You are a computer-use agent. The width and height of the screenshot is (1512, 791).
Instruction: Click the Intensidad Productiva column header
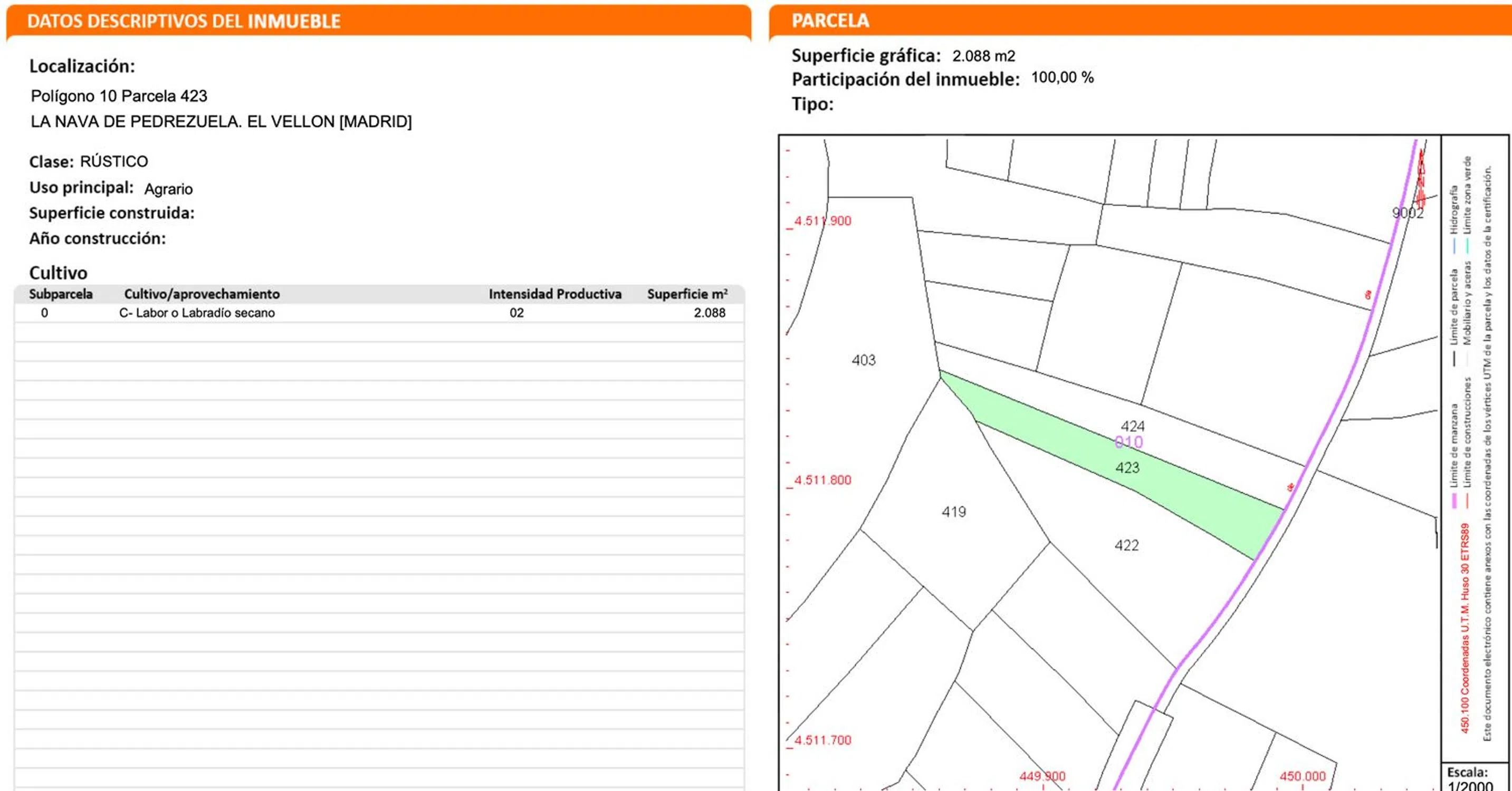(x=554, y=294)
